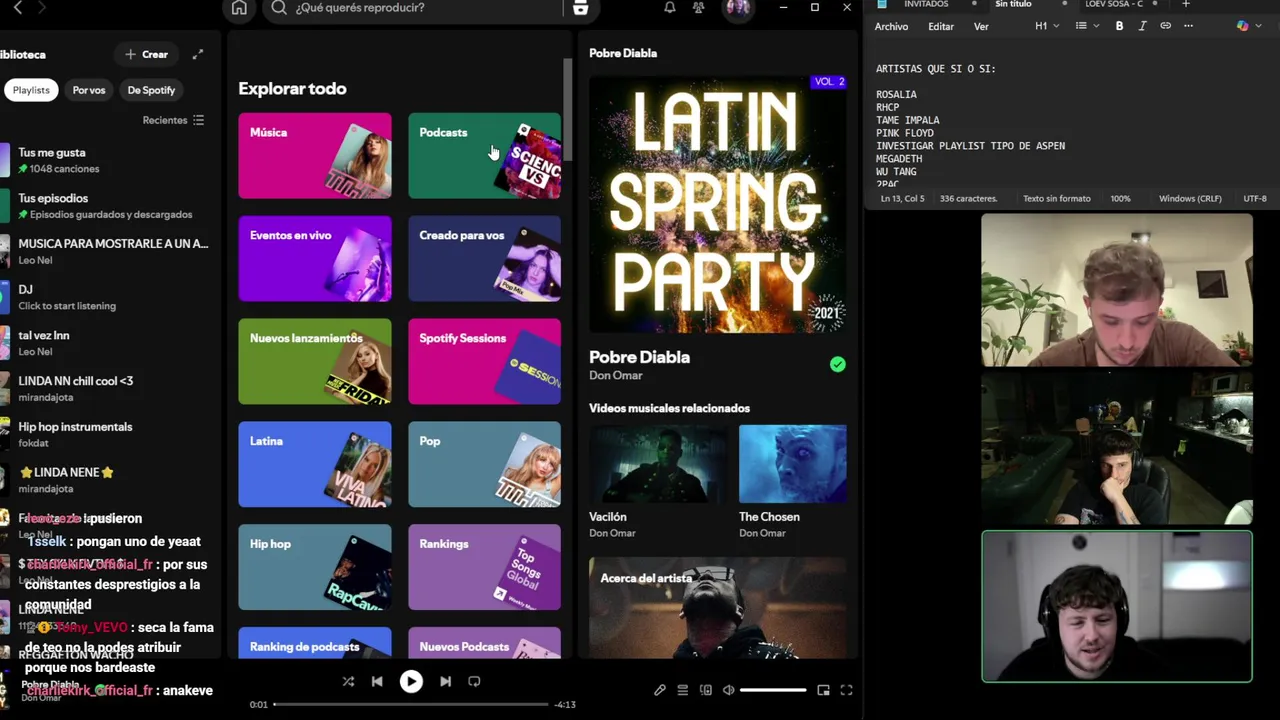1280x720 pixels.
Task: Open Ver menu in Notepad
Action: 981,27
